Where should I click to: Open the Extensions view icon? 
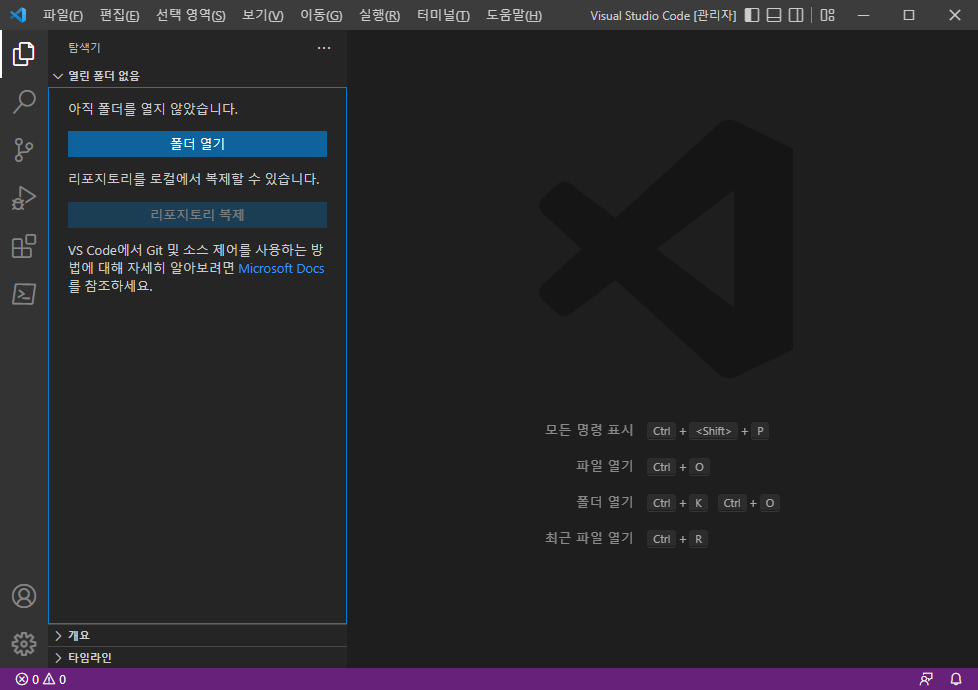coord(24,246)
